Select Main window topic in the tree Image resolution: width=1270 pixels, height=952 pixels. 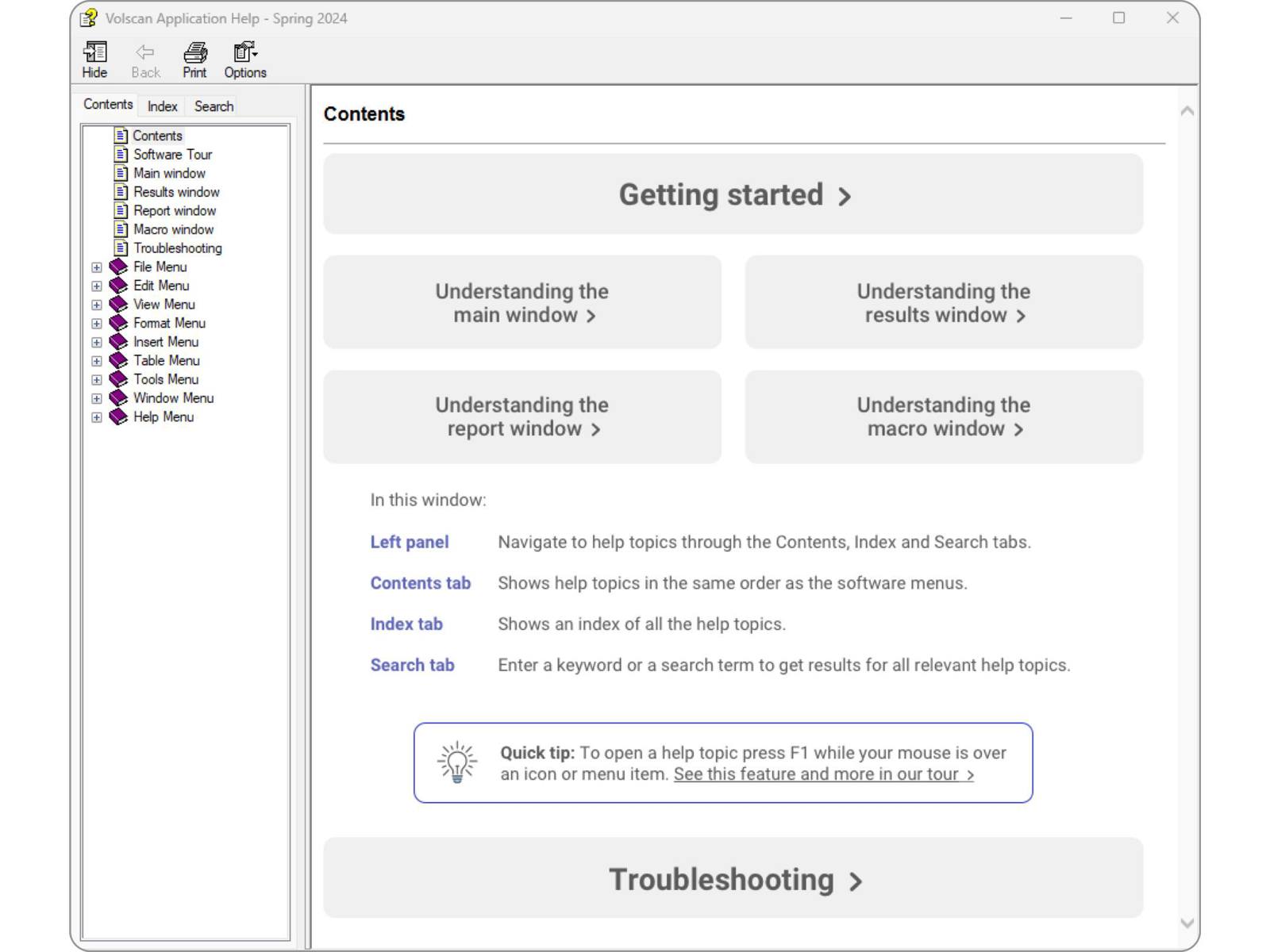(x=169, y=173)
